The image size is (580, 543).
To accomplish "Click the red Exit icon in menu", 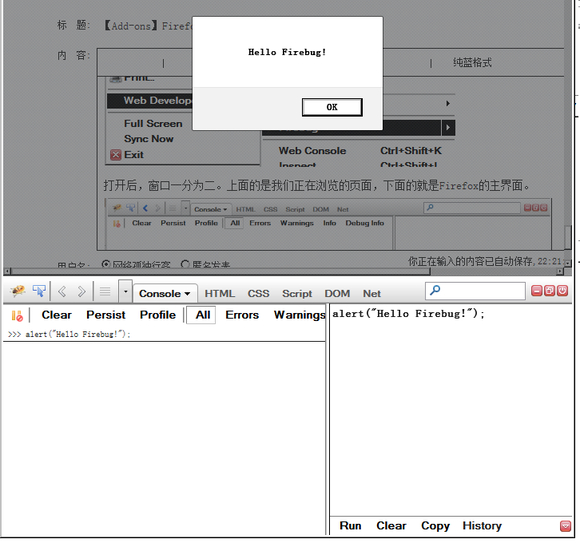I will [116, 154].
